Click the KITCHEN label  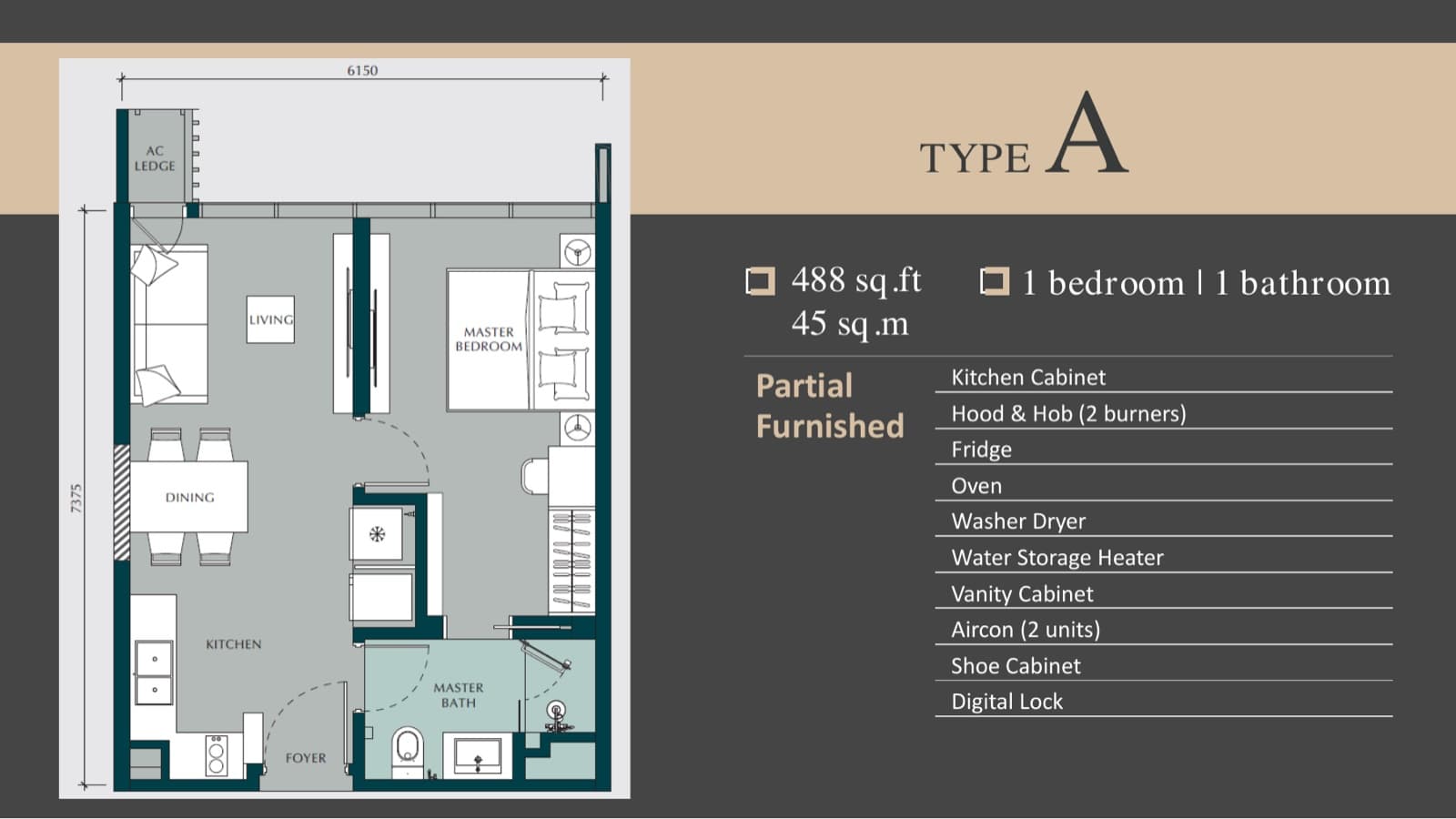coord(233,644)
